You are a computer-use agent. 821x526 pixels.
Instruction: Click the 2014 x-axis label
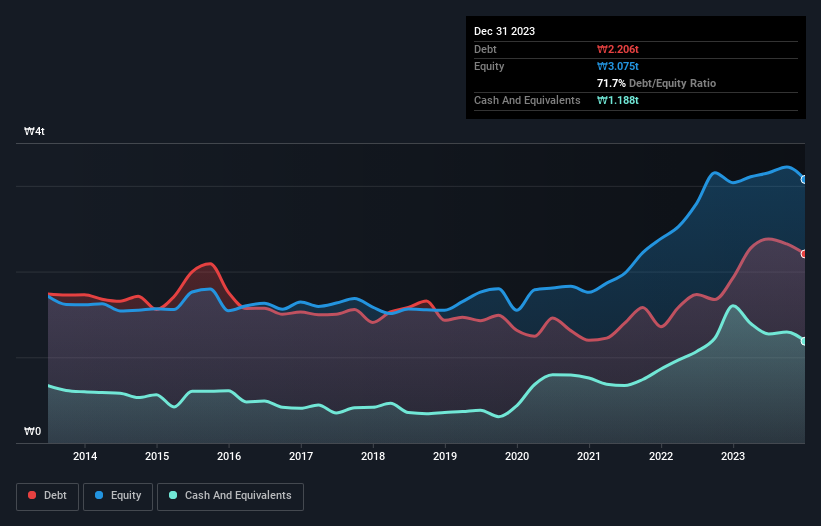(85, 456)
